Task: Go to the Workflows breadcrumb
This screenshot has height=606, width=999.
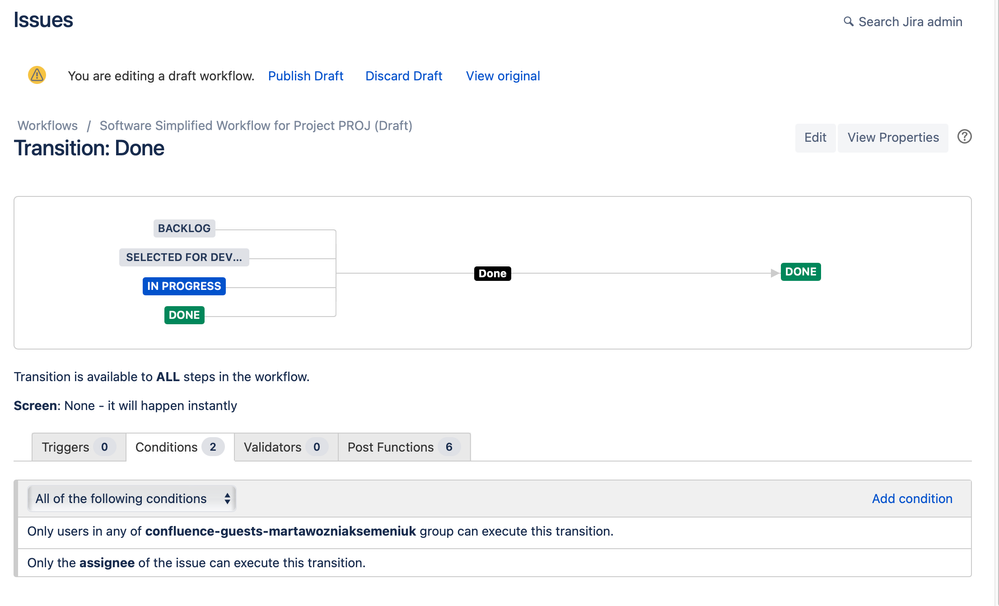Action: [47, 126]
